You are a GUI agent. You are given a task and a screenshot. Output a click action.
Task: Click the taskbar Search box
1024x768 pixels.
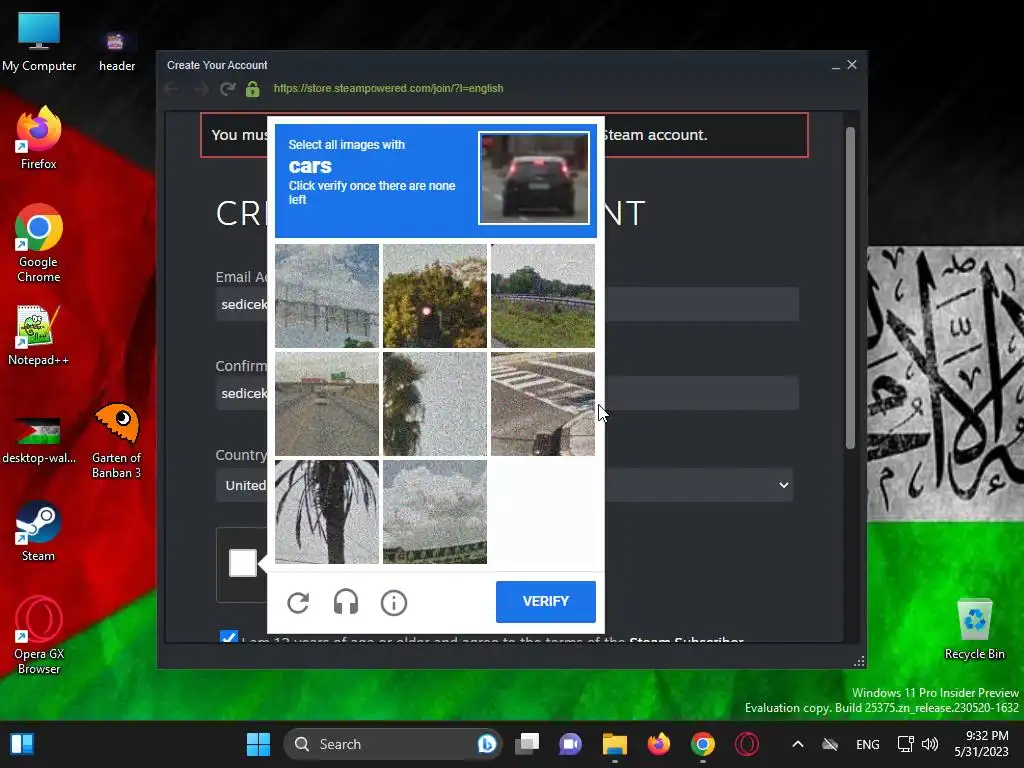pyautogui.click(x=392, y=744)
